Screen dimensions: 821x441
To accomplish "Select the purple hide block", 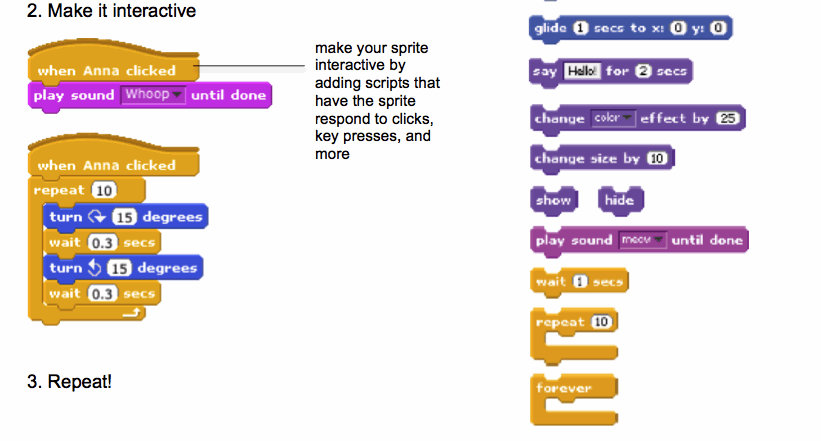I will pyautogui.click(x=619, y=200).
